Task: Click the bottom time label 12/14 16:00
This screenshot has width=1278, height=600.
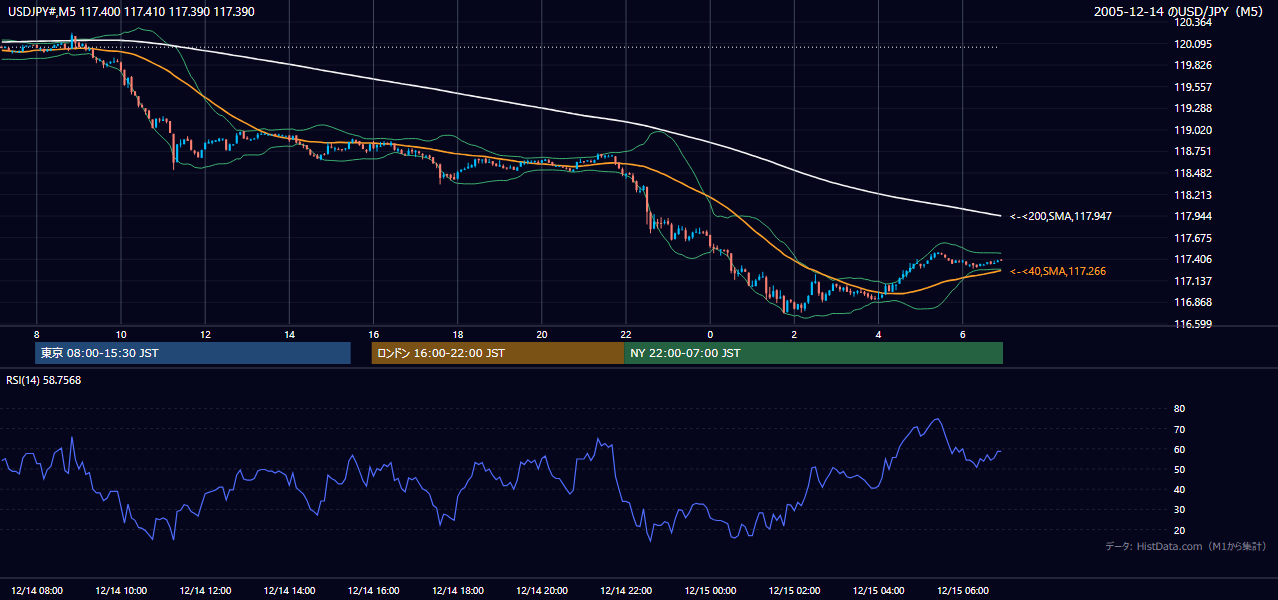Action: coord(373,591)
